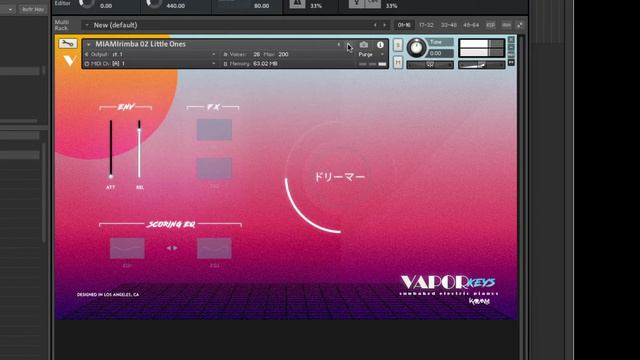Adjust the instrument volume slider
The image size is (640, 360).
(x=482, y=65)
